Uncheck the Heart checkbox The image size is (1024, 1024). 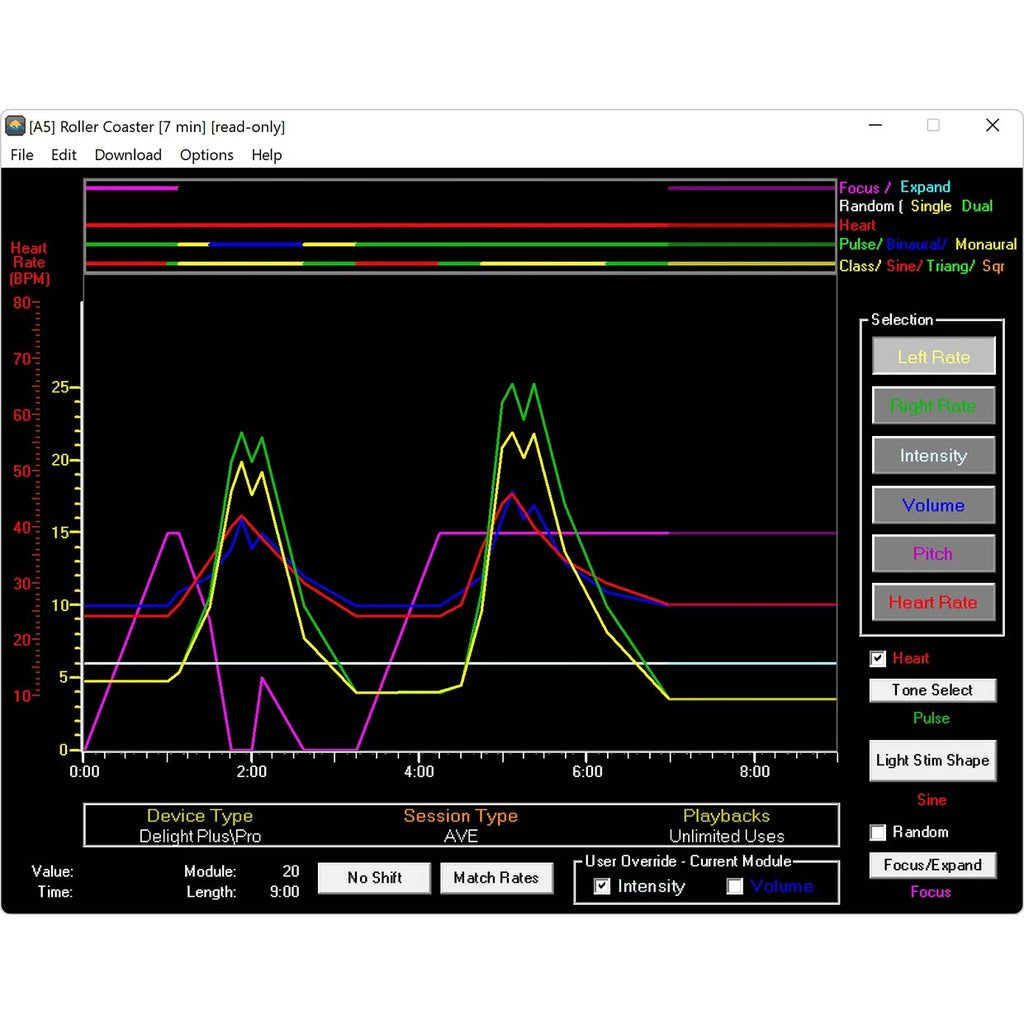(878, 658)
